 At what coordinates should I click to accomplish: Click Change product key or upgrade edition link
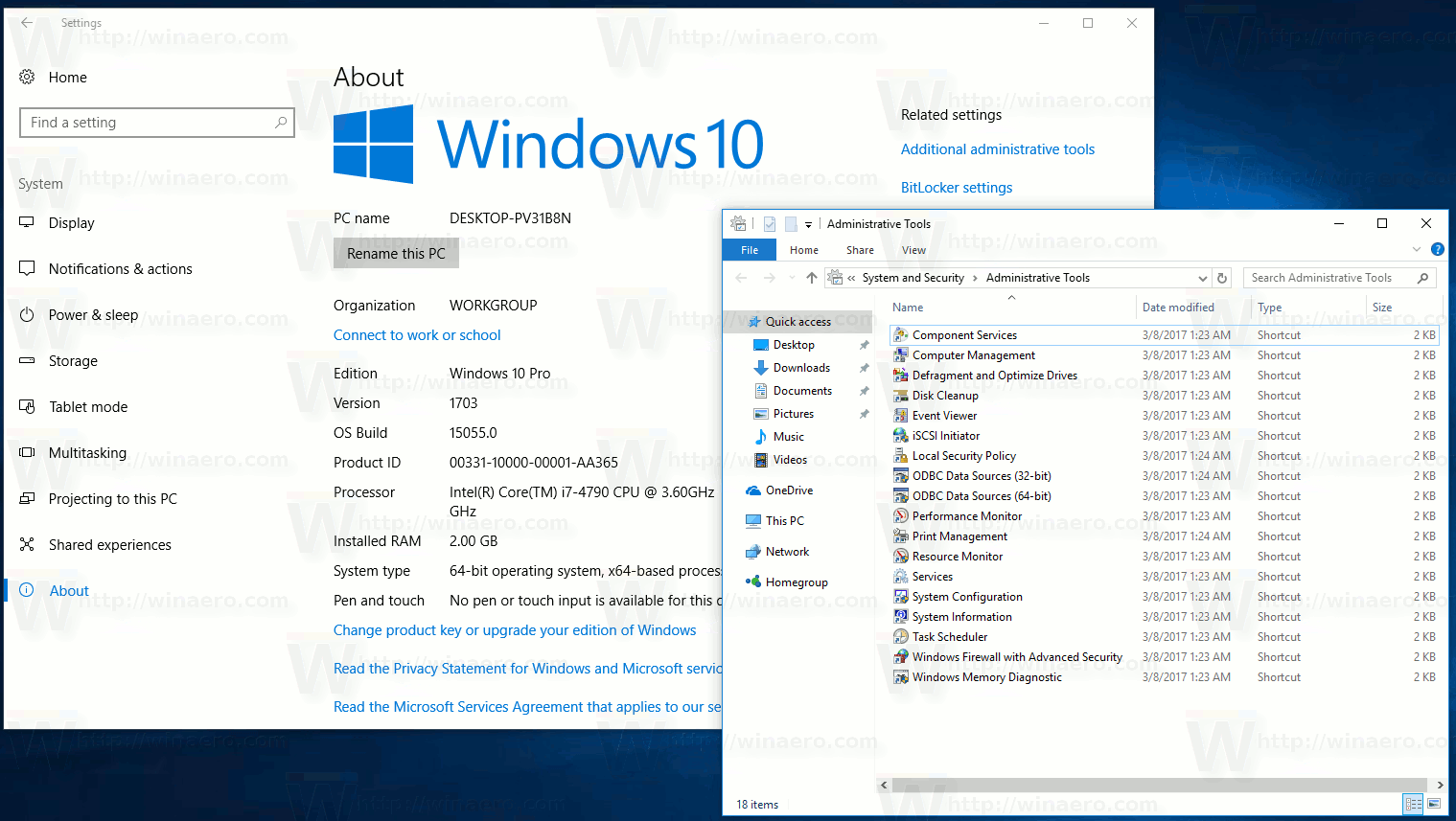pyautogui.click(x=515, y=630)
